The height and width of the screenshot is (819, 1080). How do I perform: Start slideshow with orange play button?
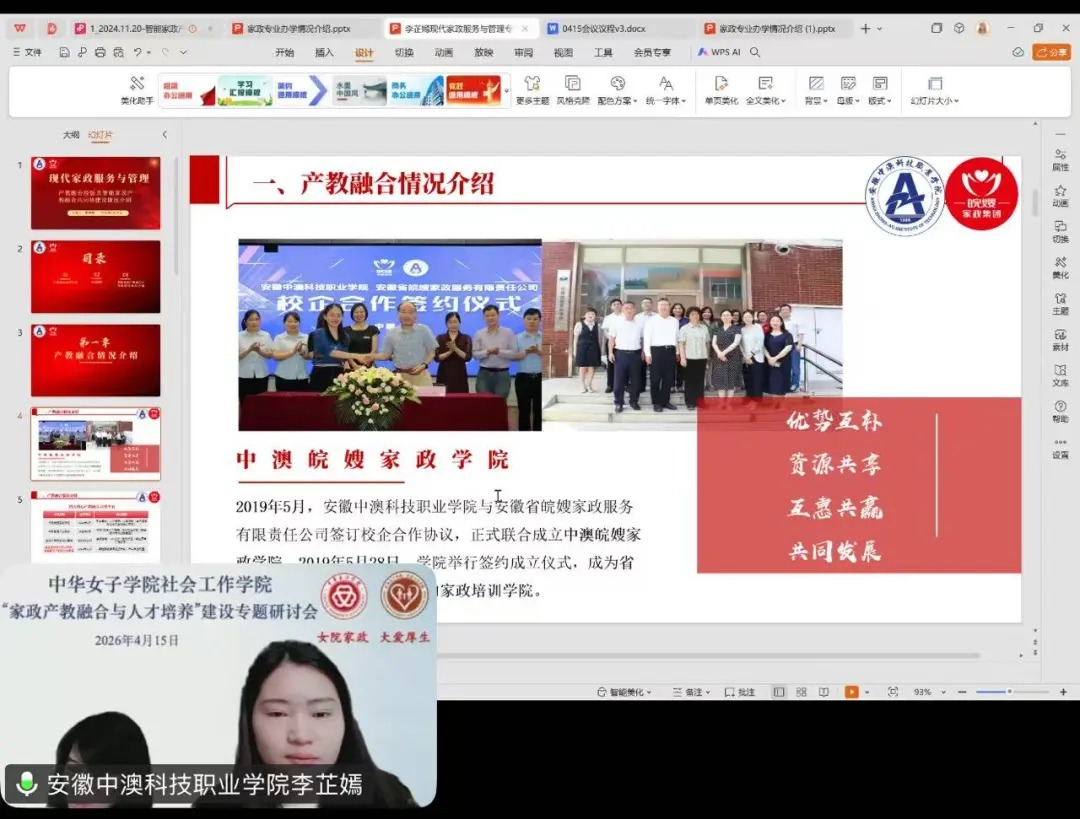851,692
